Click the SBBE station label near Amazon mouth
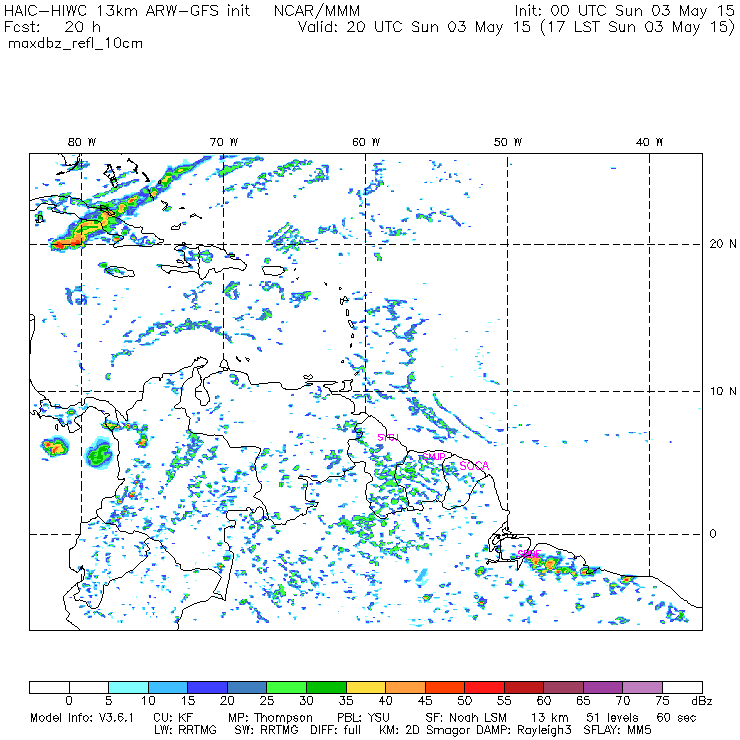Viewport: 740px width, 740px height. 529,553
